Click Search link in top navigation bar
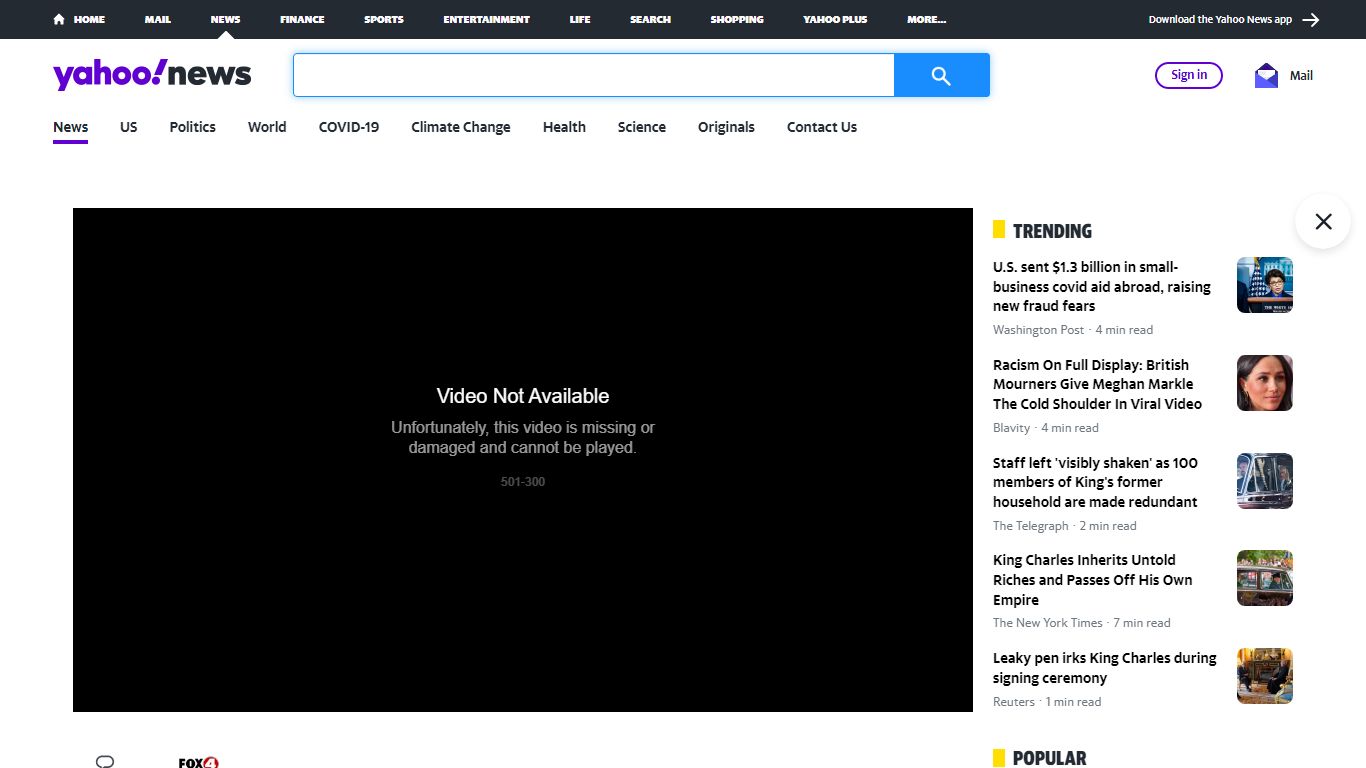Viewport: 1366px width, 768px height. click(x=650, y=19)
